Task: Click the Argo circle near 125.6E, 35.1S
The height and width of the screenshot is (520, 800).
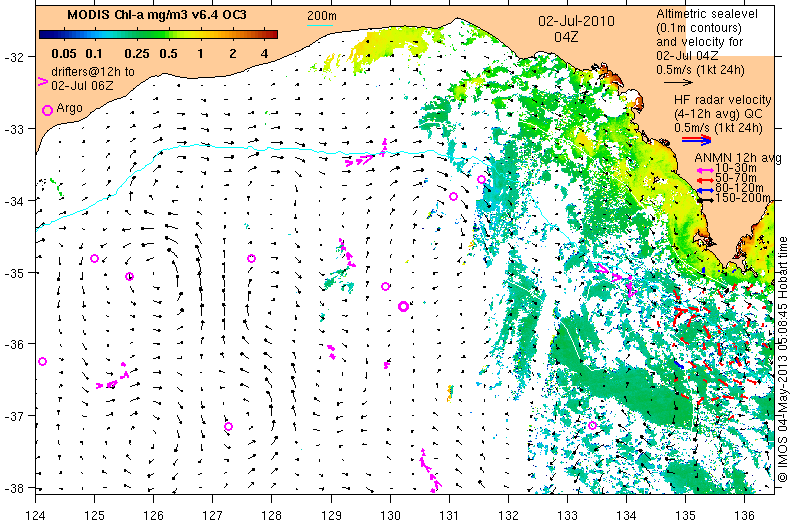Action: (x=130, y=277)
